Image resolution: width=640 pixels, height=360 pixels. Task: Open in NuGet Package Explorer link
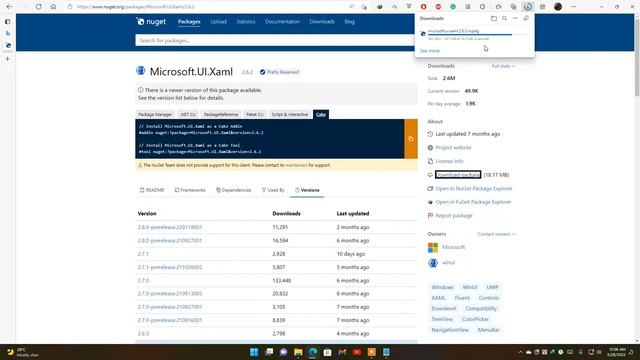[474, 189]
